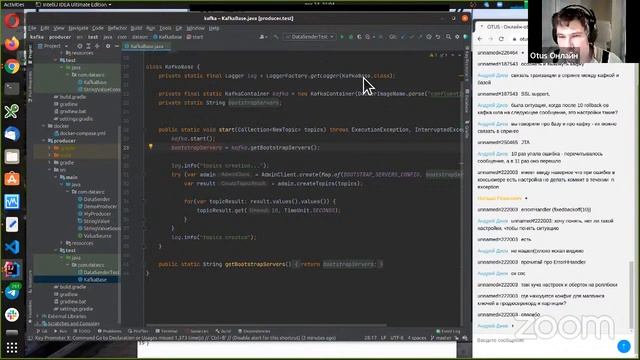640x360 pixels.
Task: Send chat message with blue round button
Action: point(623,346)
